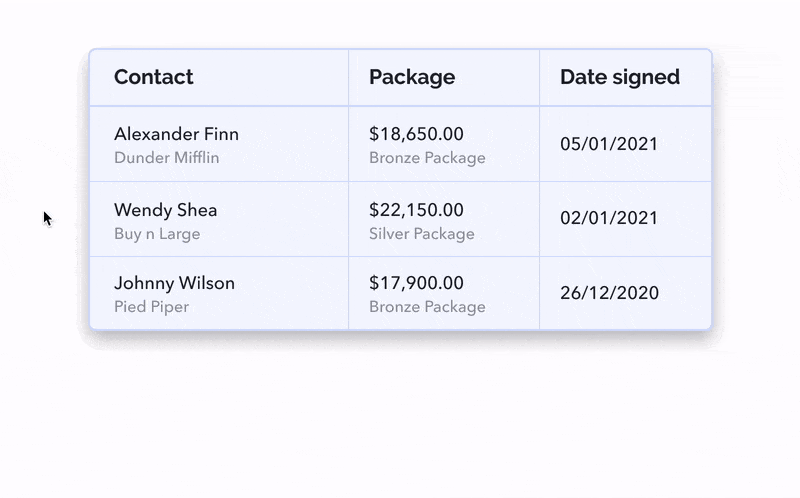This screenshot has height=498, width=800.
Task: Click the Date signed column header
Action: [x=620, y=77]
